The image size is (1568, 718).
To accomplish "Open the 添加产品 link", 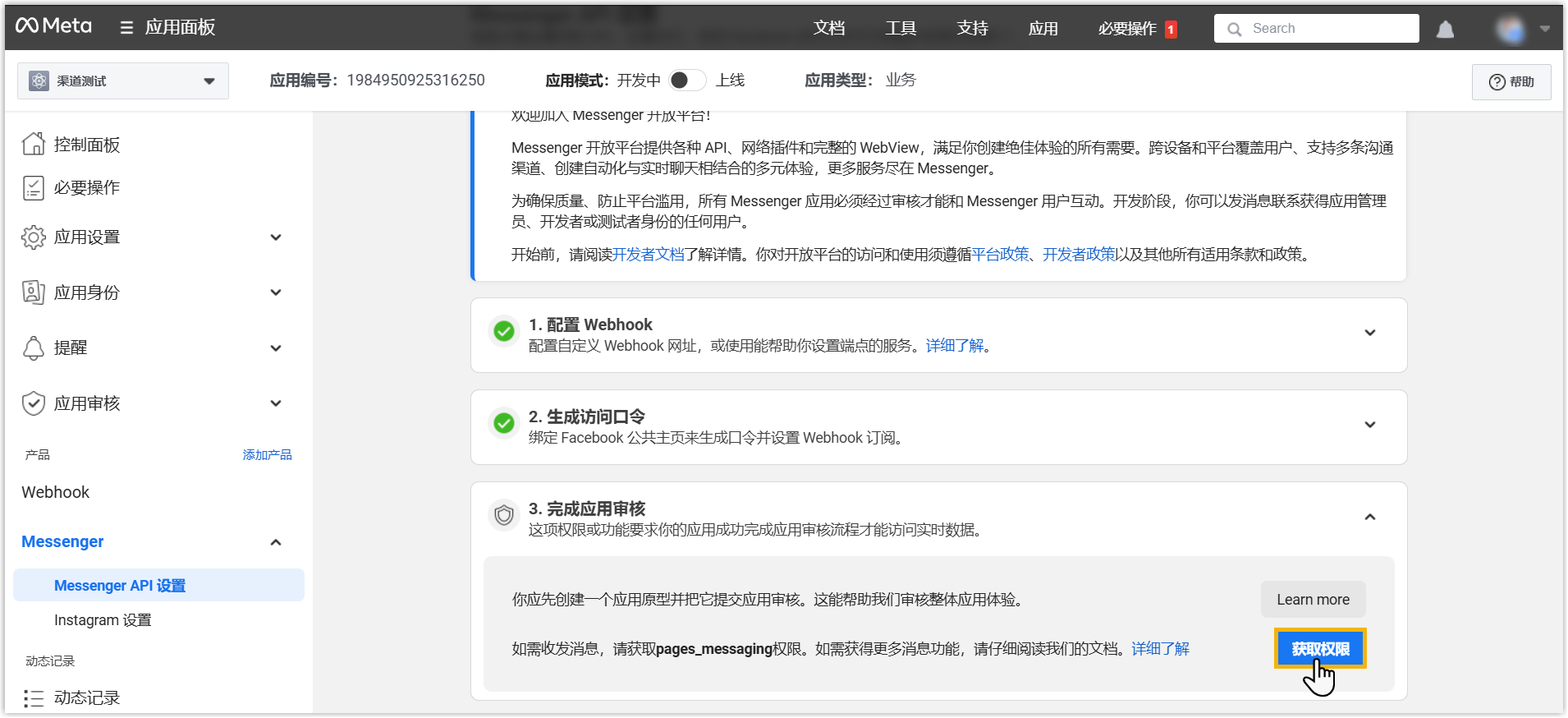I will tap(267, 455).
